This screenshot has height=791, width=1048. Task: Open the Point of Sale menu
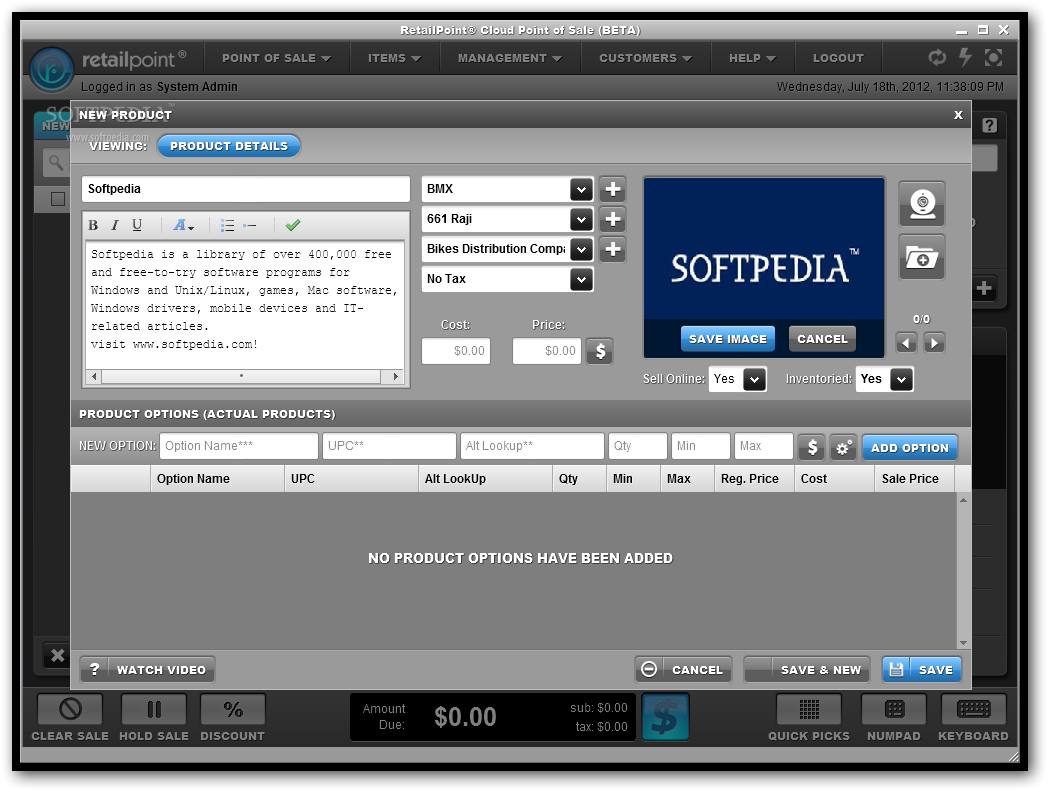click(277, 58)
